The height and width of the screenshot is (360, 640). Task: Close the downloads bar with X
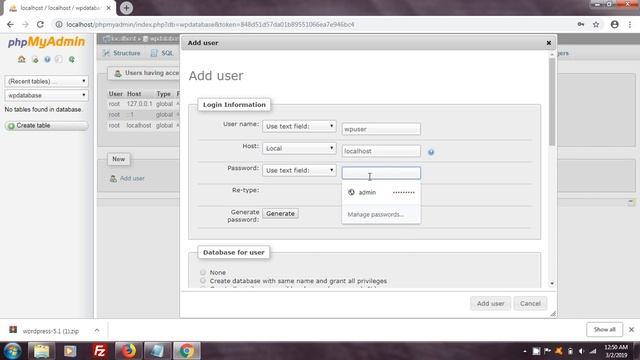[631, 329]
